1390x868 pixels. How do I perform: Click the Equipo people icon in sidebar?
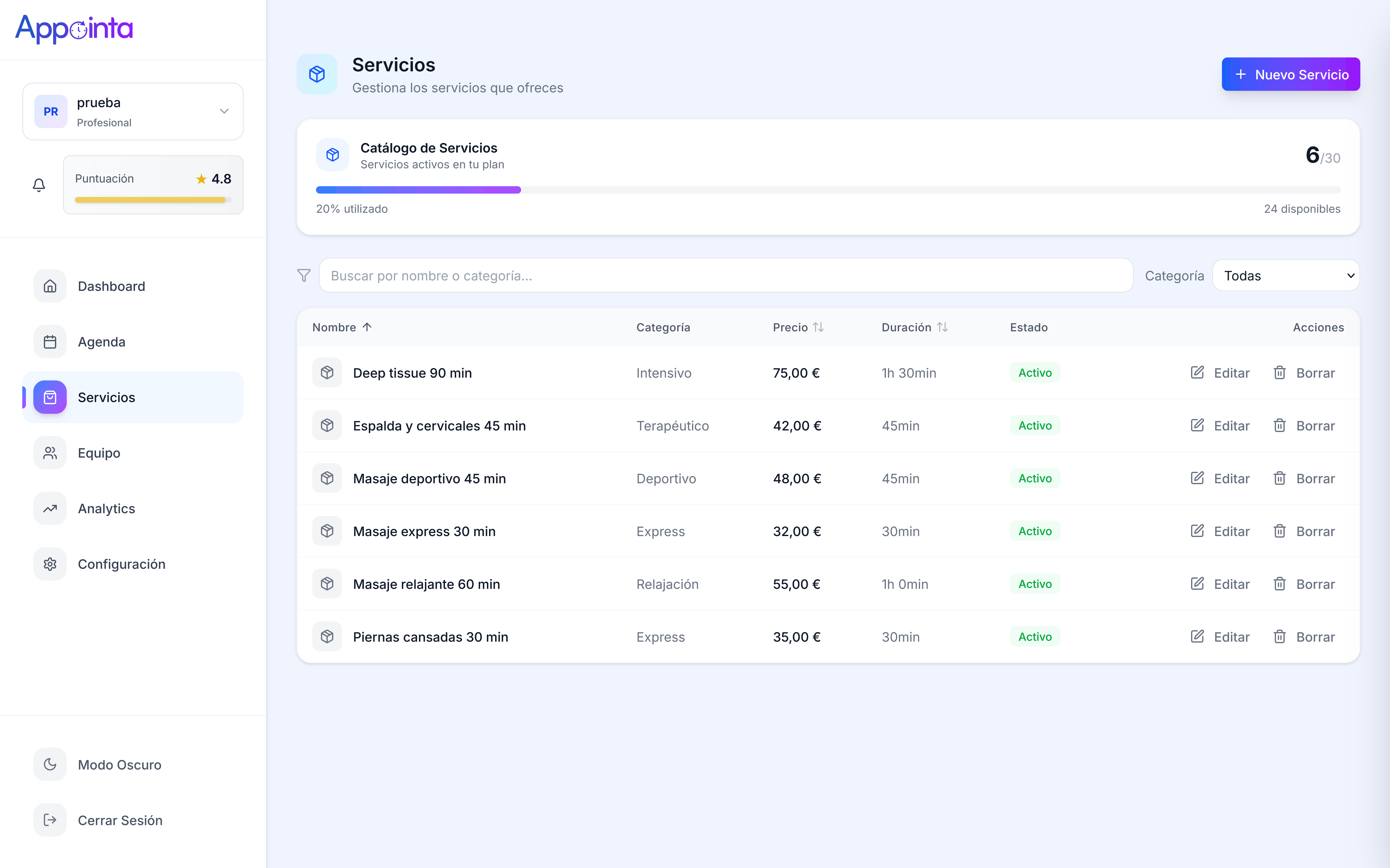point(50,453)
